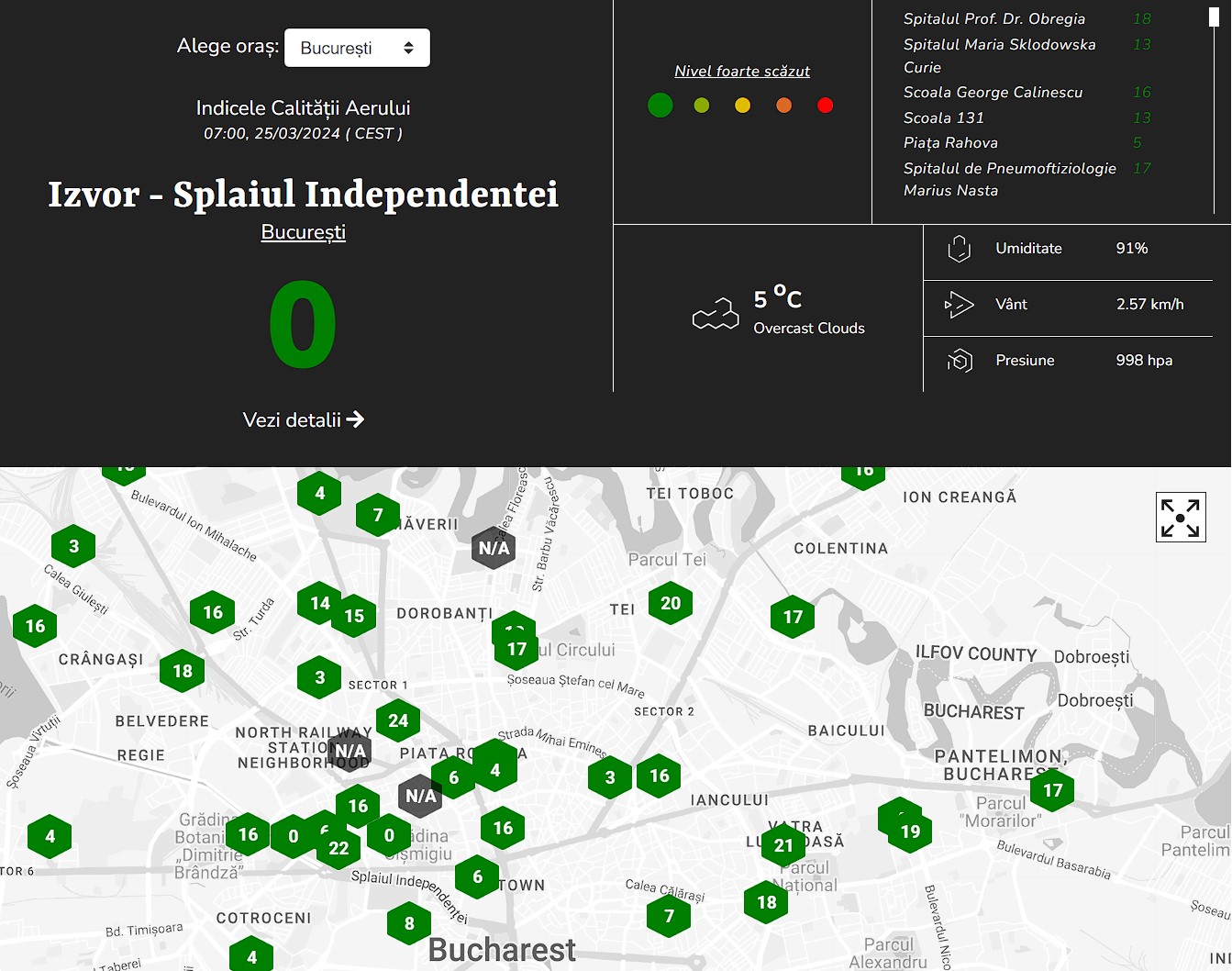
Task: Click the wind arrow icon beside Vânt
Action: click(959, 305)
